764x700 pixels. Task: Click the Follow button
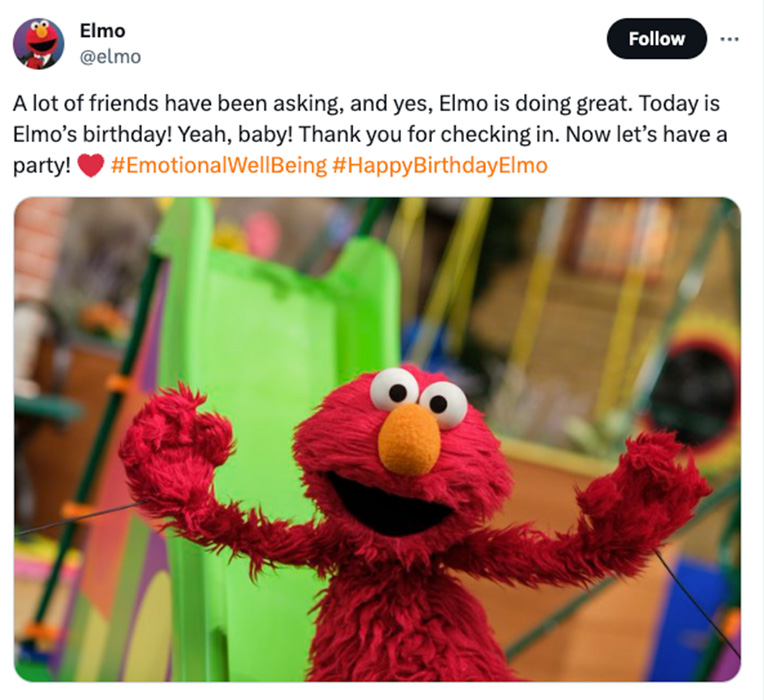(656, 39)
